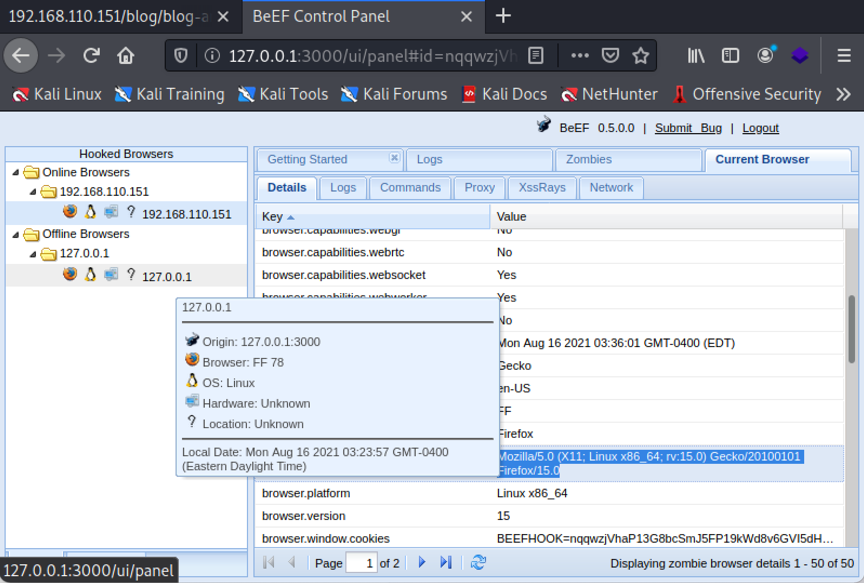Close the Getting Started tab
This screenshot has height=583, width=864.
coord(395,158)
